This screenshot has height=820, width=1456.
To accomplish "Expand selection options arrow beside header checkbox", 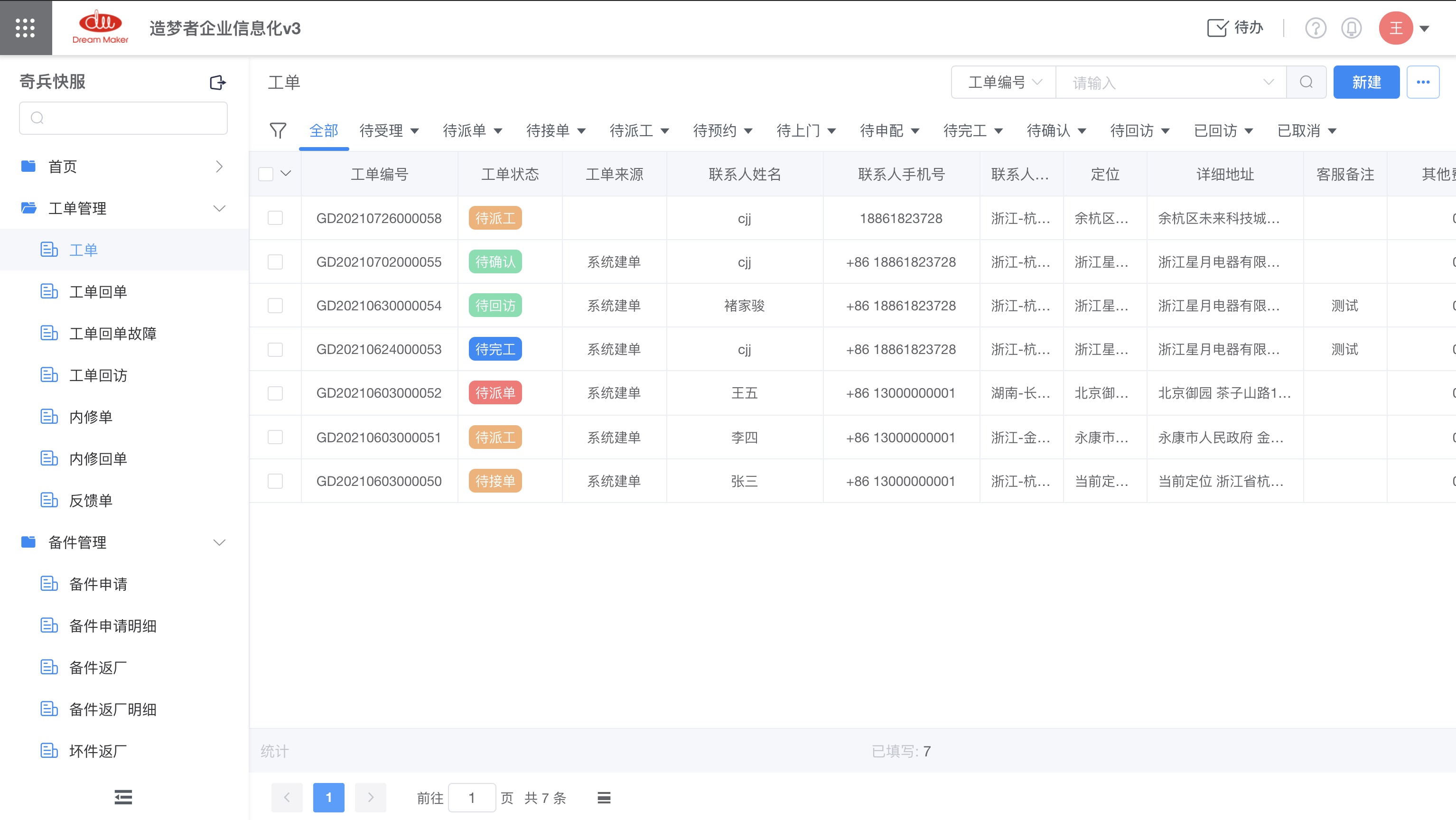I will pyautogui.click(x=286, y=174).
